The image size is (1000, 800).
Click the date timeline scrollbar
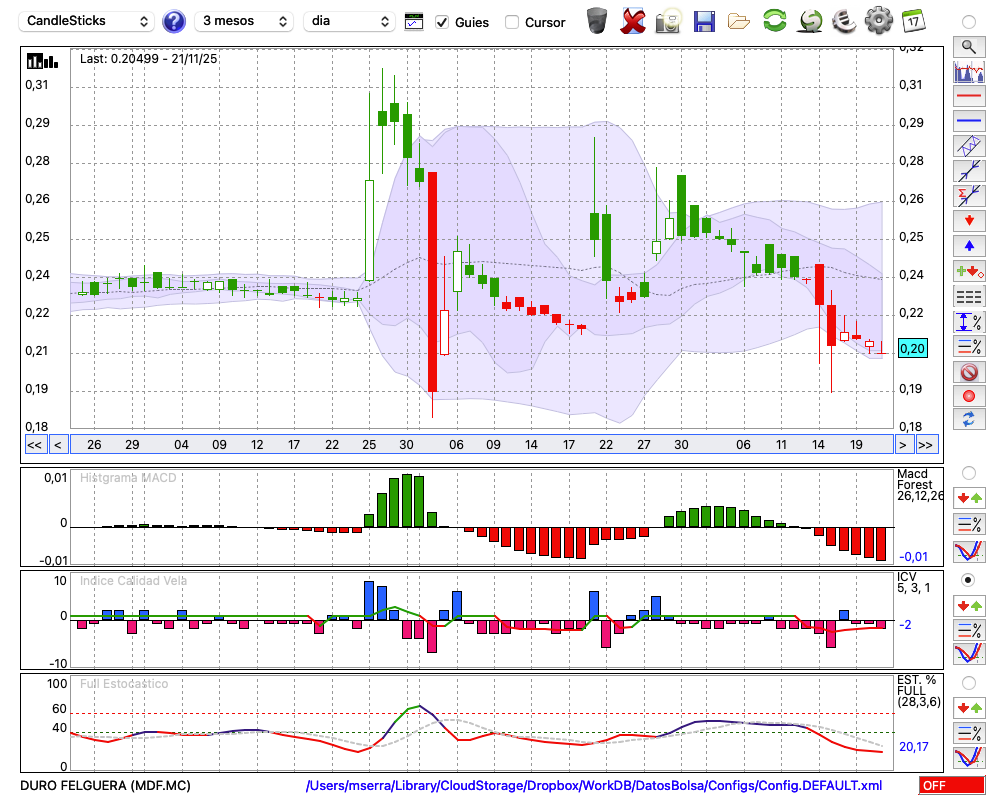pos(480,445)
